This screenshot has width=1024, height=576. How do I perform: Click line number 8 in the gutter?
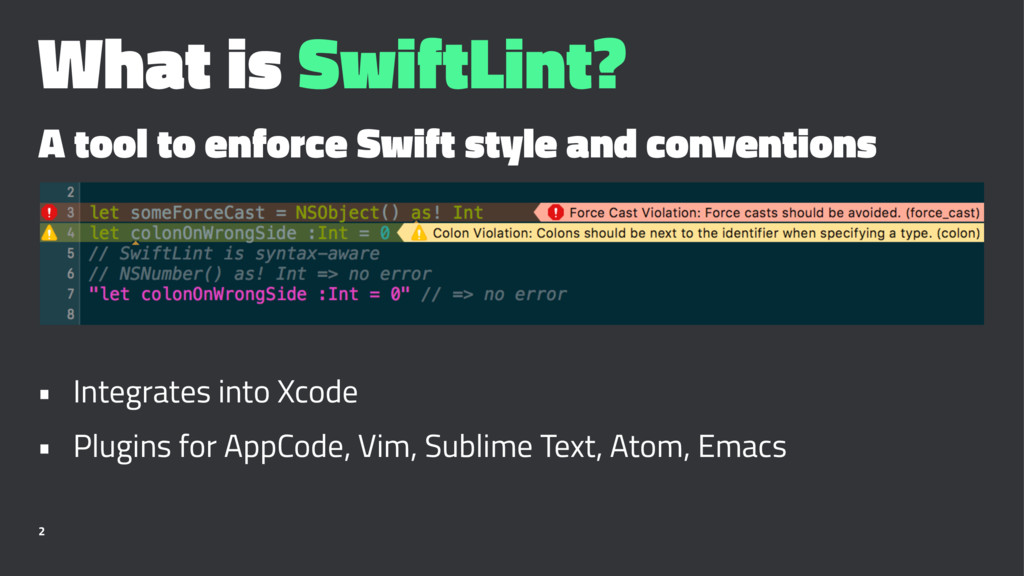71,314
